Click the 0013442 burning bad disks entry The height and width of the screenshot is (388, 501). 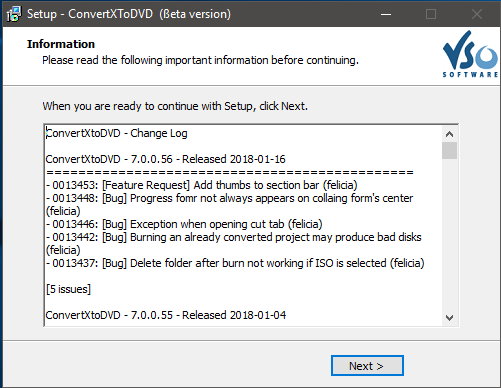coord(234,243)
